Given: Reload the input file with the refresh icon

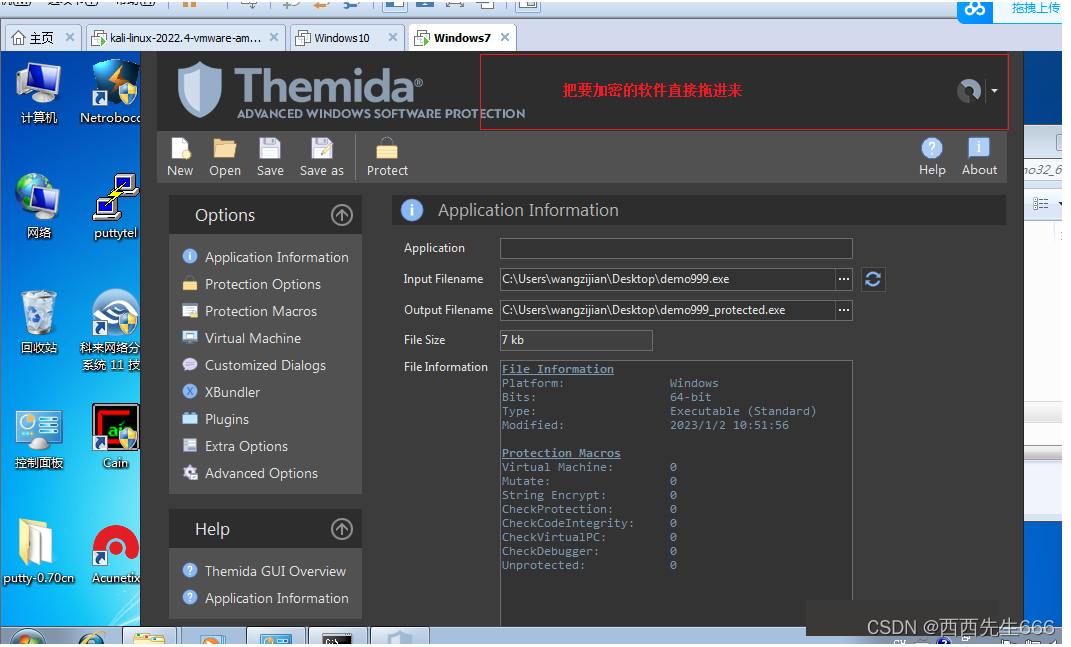Looking at the screenshot, I should click(873, 279).
